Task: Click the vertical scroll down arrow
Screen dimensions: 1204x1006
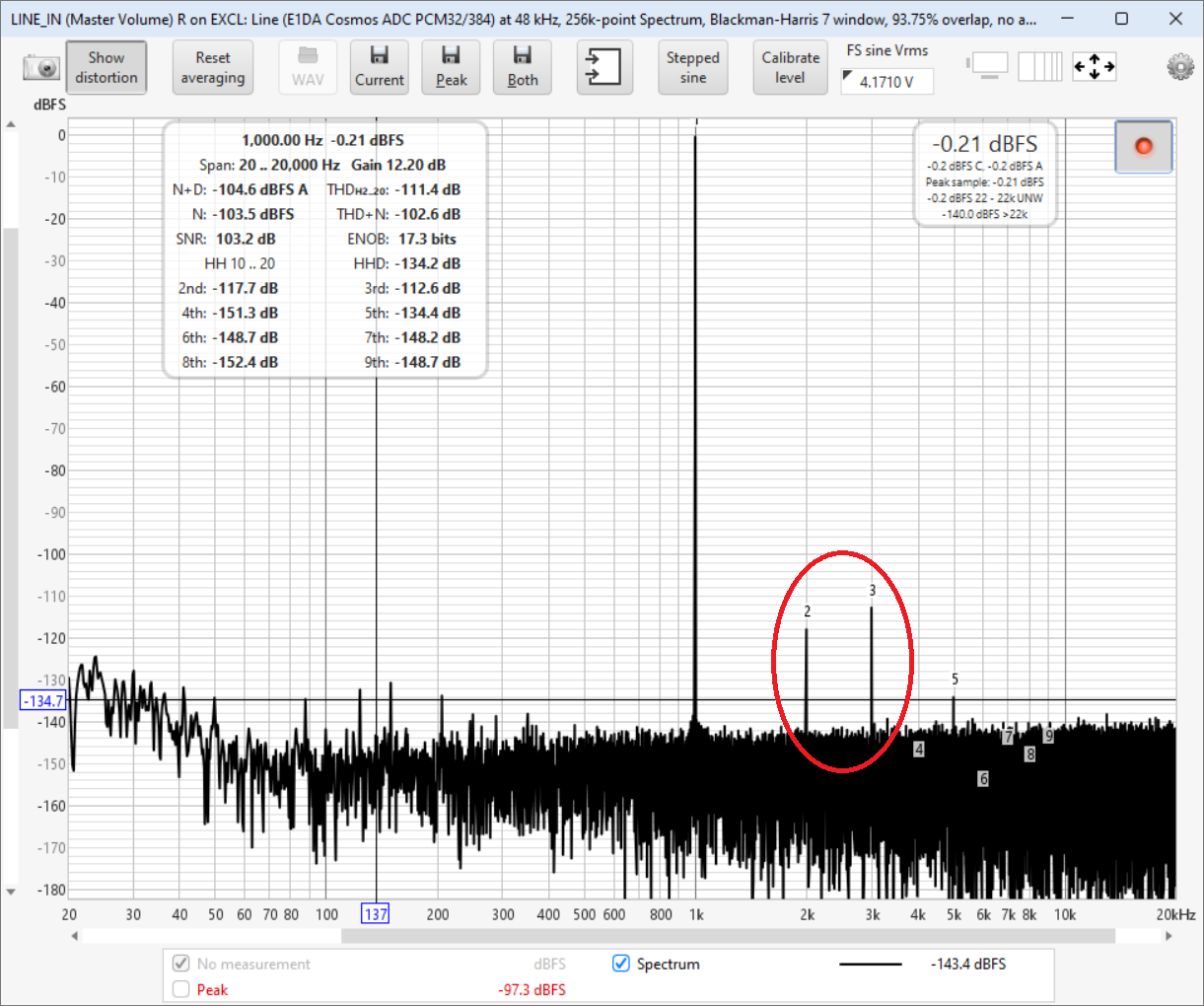Action: tap(11, 892)
